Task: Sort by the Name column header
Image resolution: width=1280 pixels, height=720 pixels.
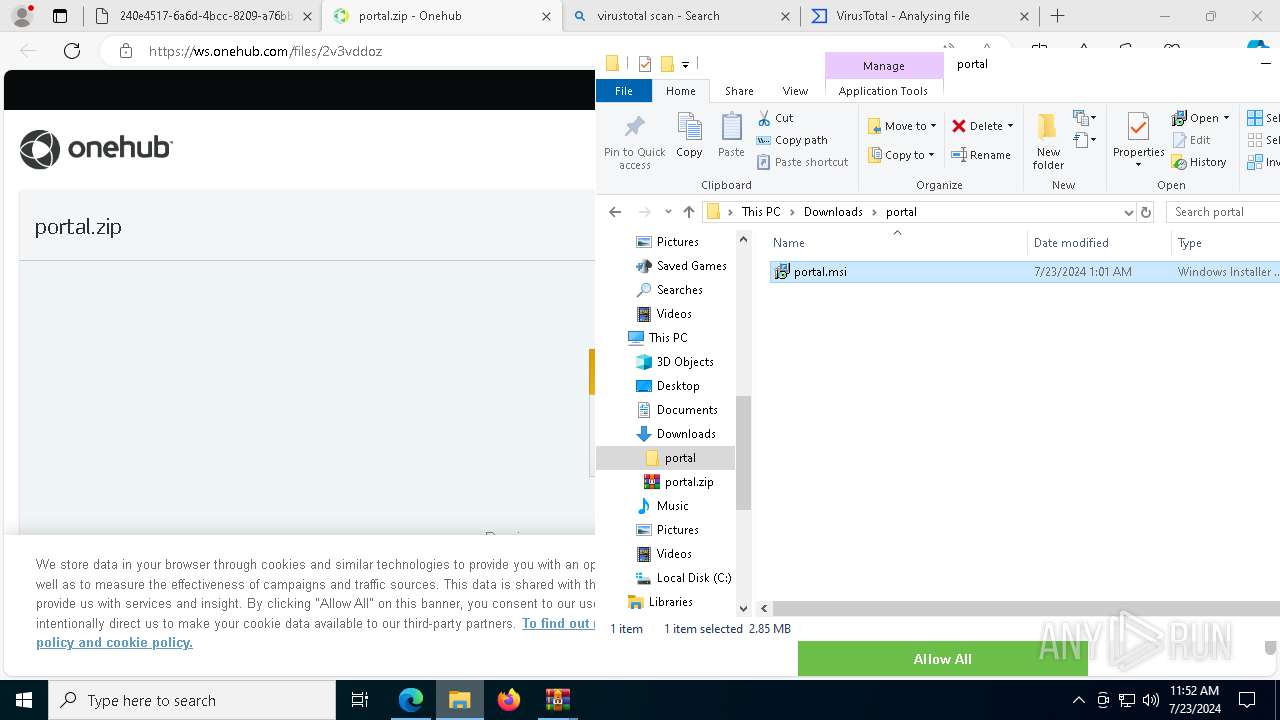Action: pyautogui.click(x=897, y=243)
